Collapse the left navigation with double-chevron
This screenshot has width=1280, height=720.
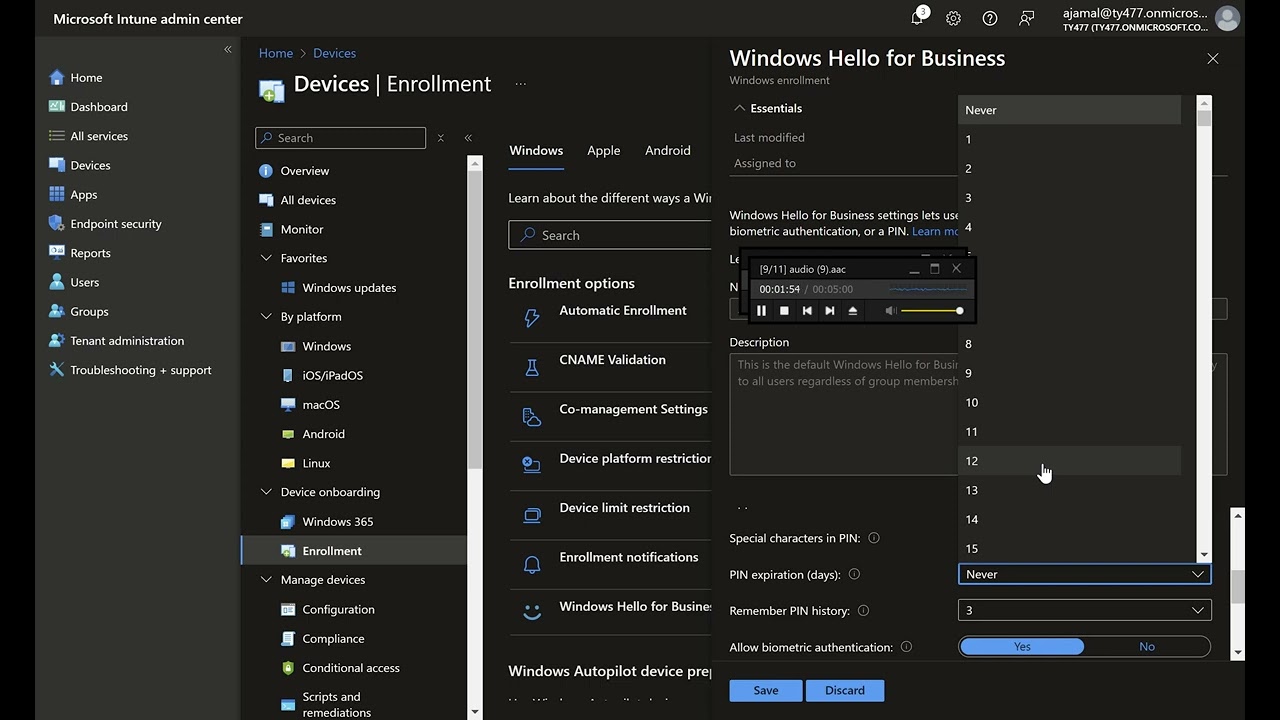(x=228, y=49)
